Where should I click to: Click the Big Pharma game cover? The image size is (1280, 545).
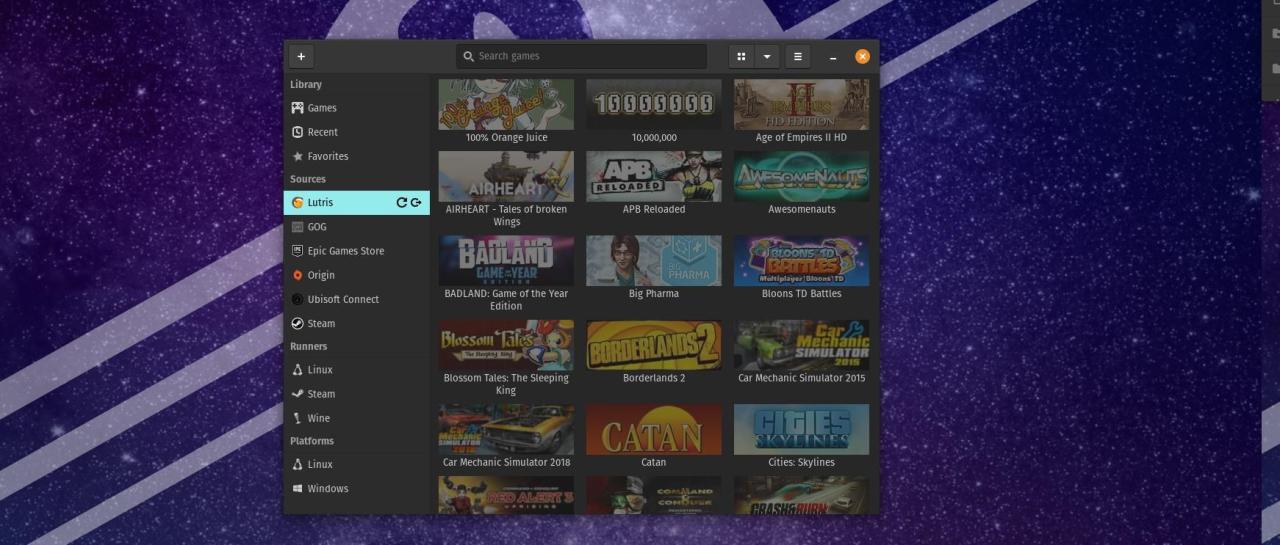pos(654,260)
